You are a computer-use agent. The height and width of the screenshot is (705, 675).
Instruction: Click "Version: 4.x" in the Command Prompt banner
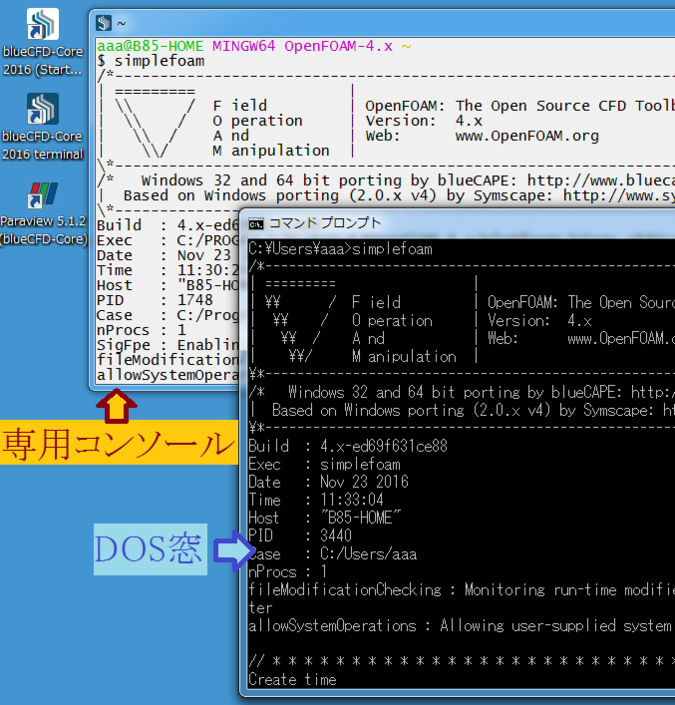point(540,320)
